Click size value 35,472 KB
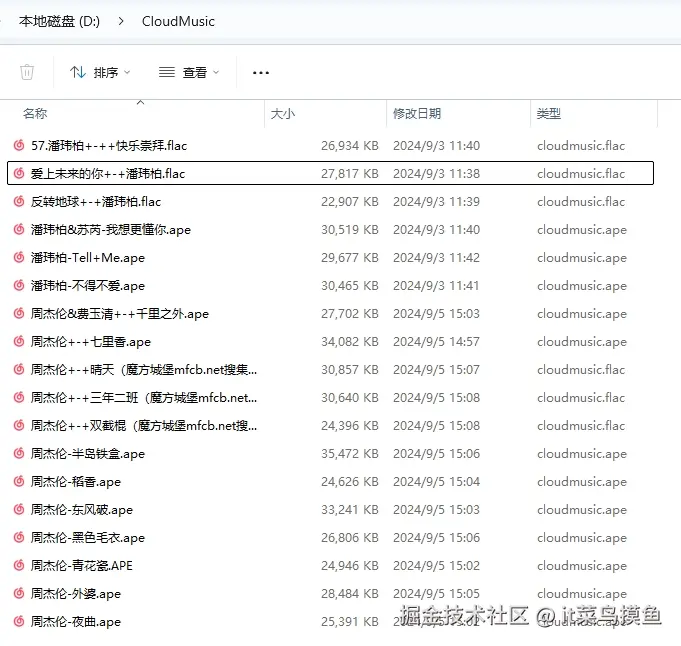 click(350, 454)
